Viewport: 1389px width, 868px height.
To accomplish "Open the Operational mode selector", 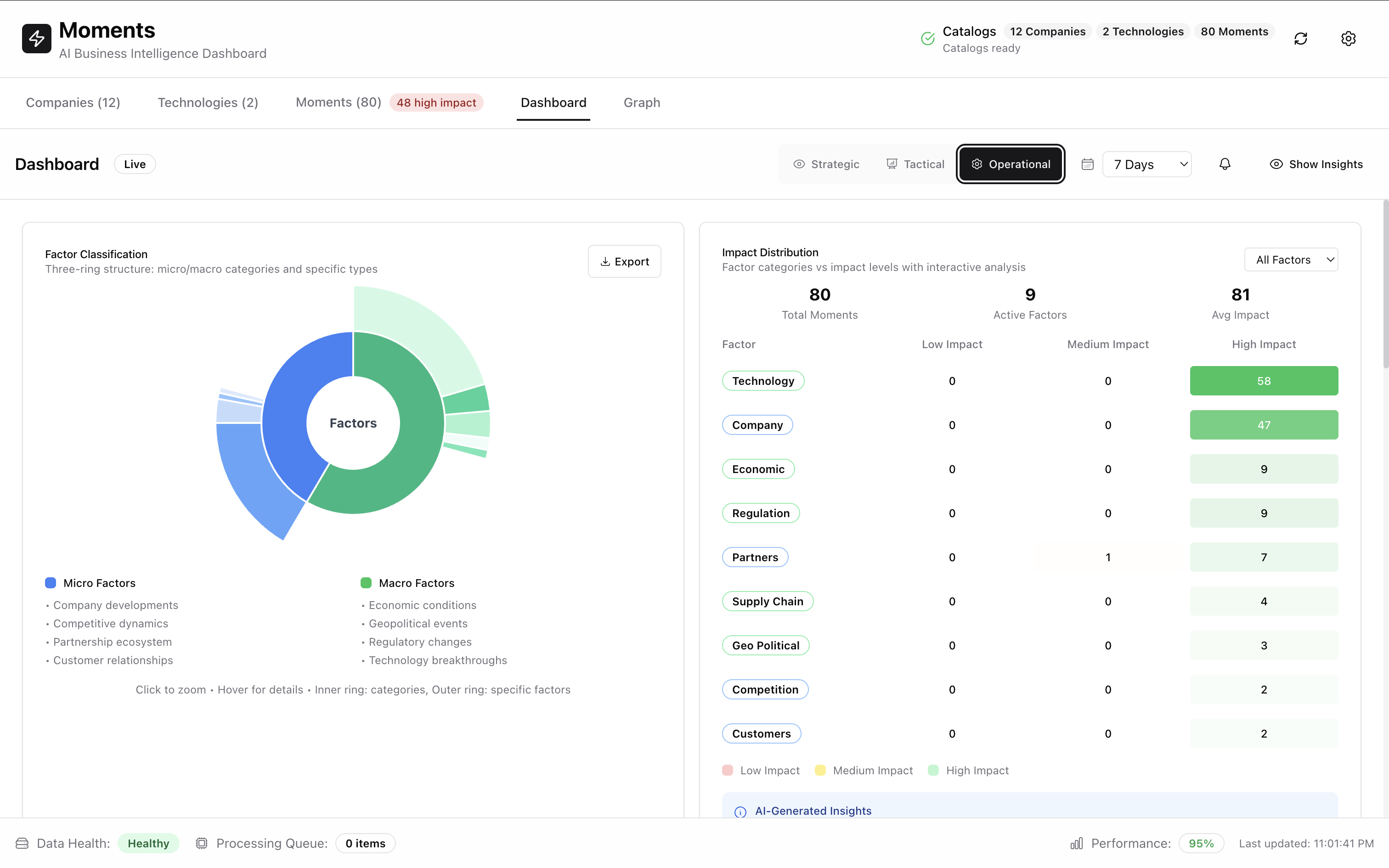I will click(1010, 163).
